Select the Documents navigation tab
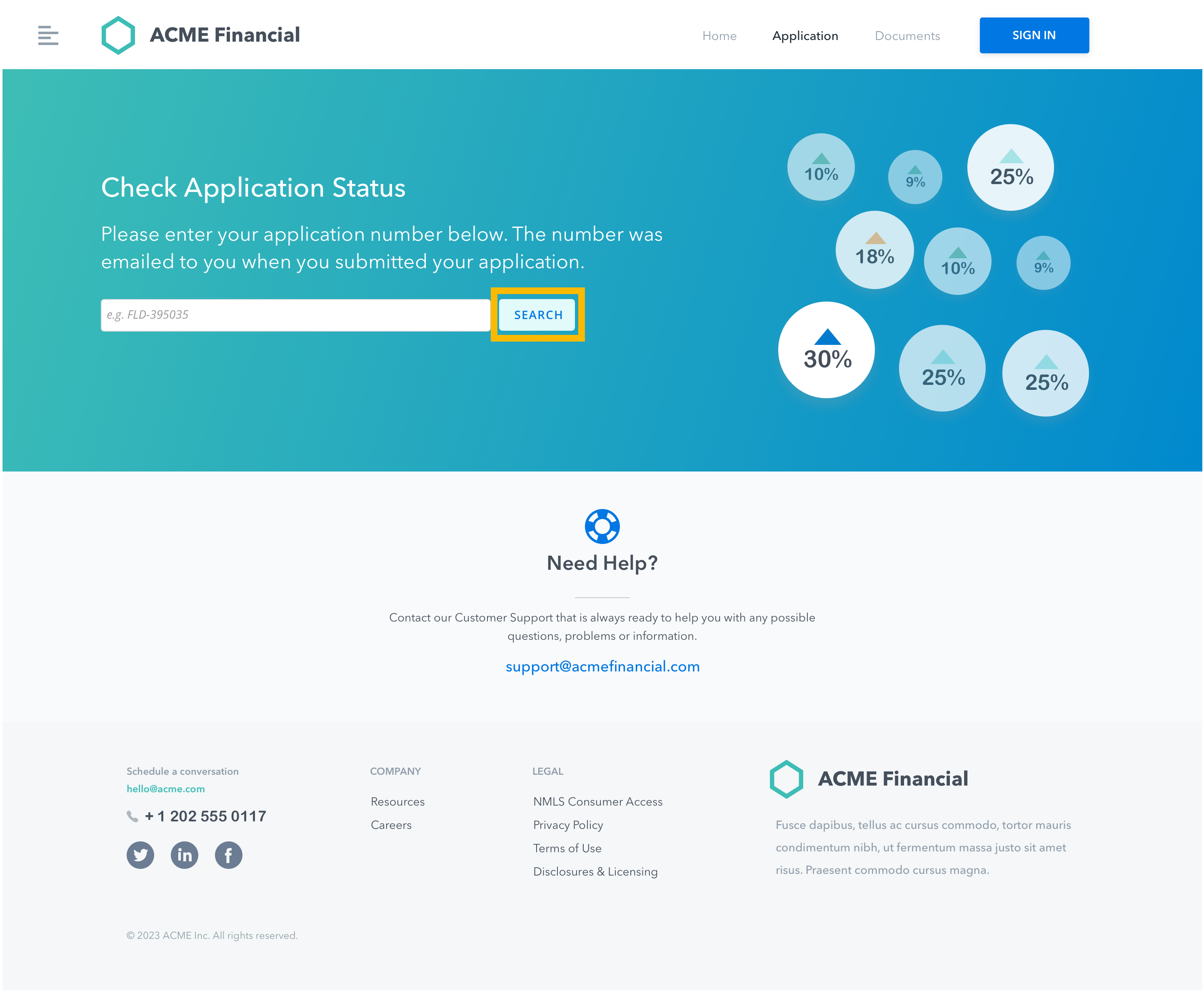1204x993 pixels. click(x=907, y=35)
